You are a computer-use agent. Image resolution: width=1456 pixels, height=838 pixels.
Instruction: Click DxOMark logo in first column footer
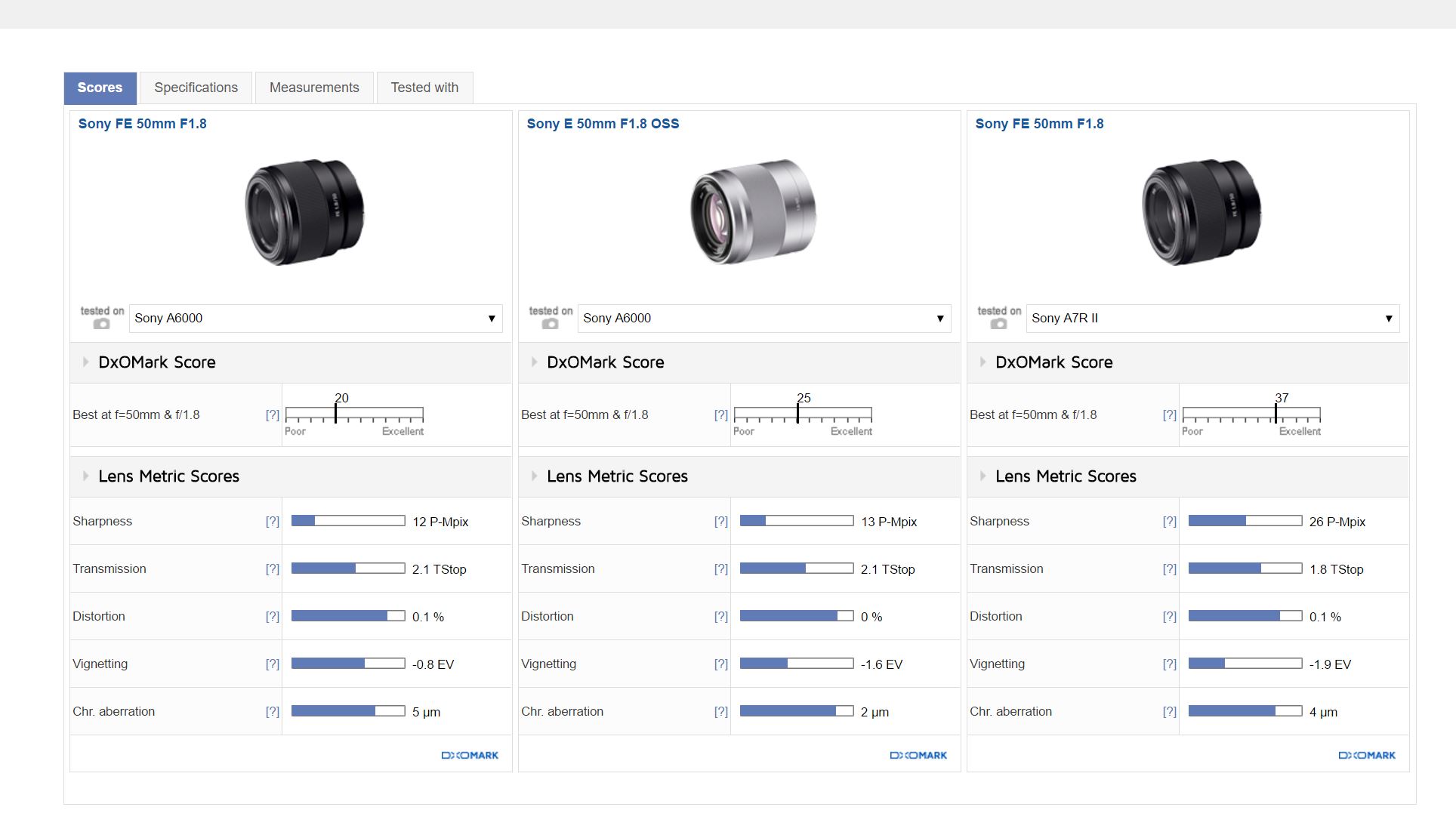pyautogui.click(x=470, y=756)
